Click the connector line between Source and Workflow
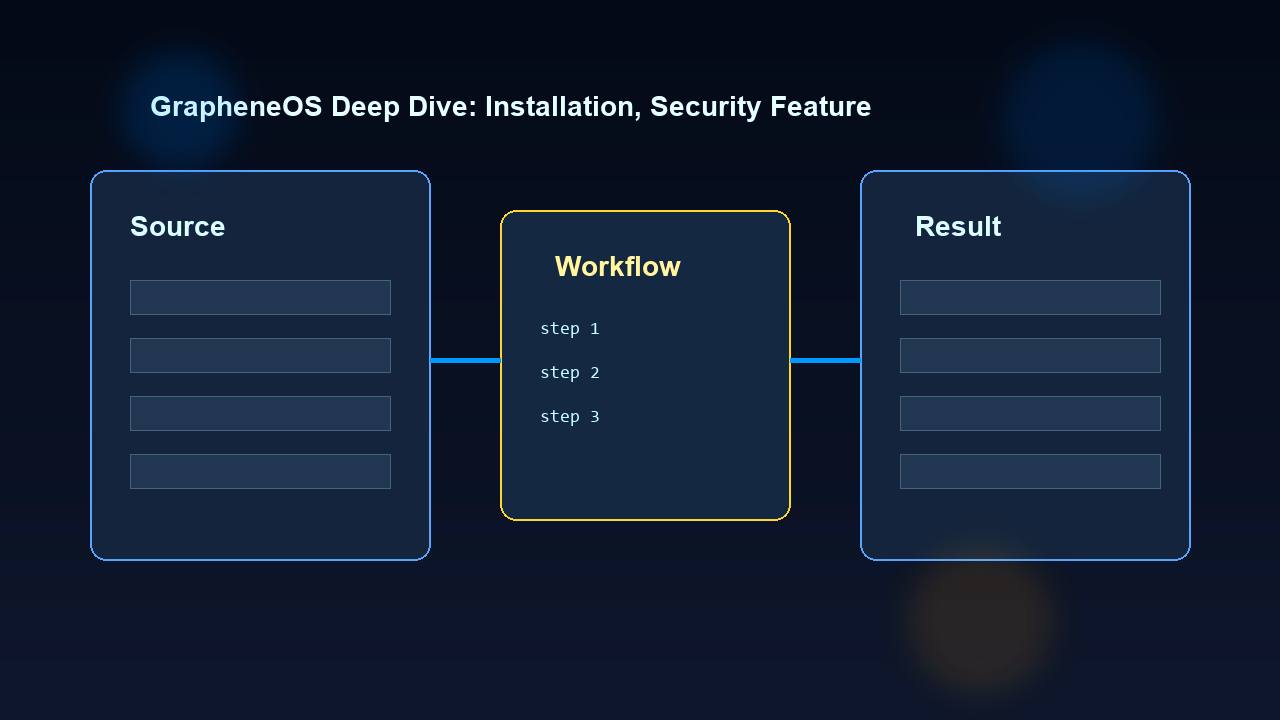The width and height of the screenshot is (1280, 720). tap(465, 360)
